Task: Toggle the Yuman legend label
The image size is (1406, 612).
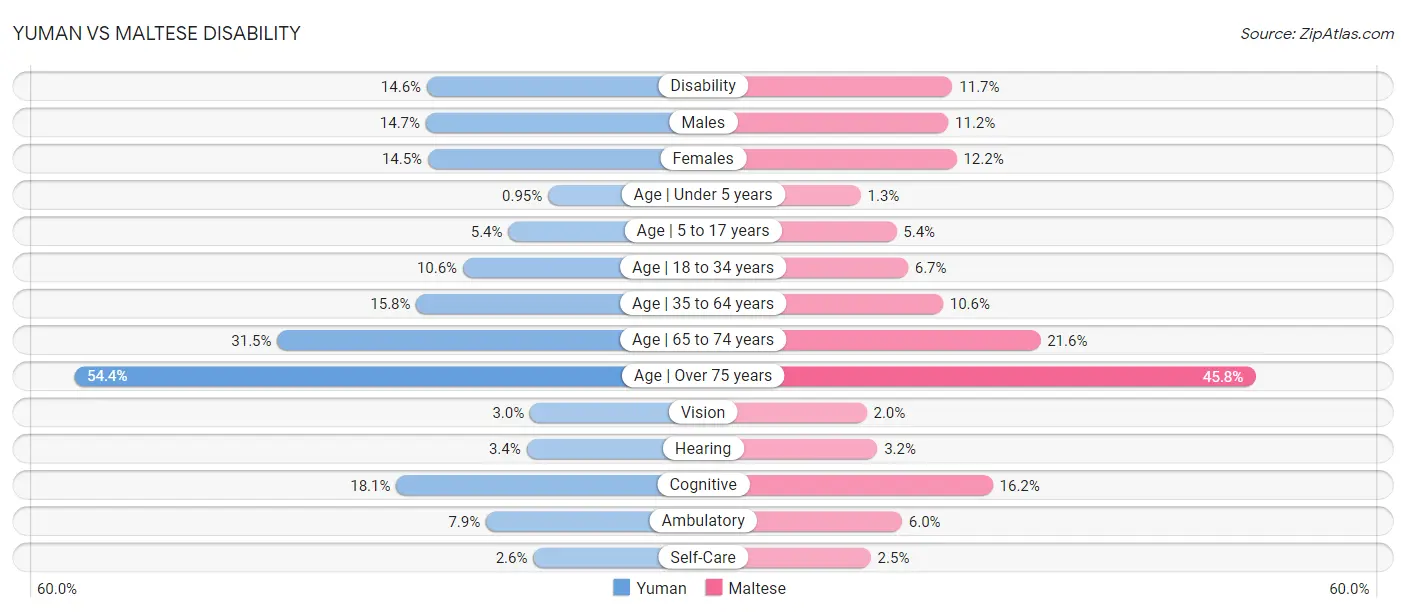Action: [x=661, y=588]
